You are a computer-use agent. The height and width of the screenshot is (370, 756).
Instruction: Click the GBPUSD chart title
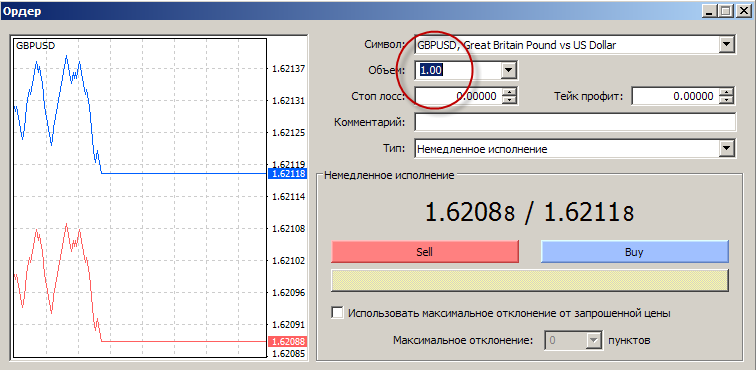tap(36, 46)
